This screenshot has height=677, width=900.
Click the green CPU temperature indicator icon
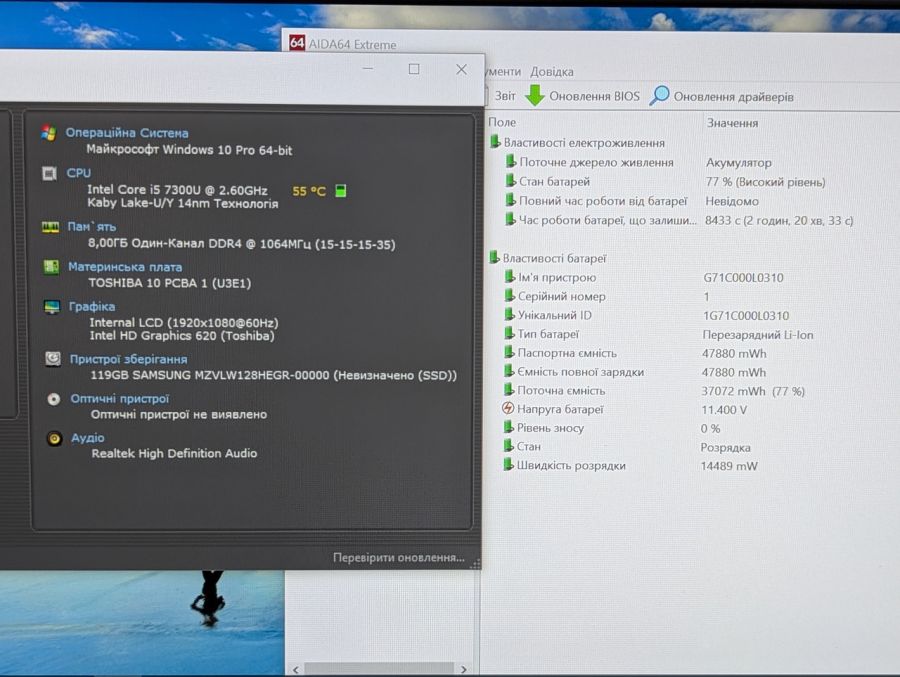pos(340,191)
